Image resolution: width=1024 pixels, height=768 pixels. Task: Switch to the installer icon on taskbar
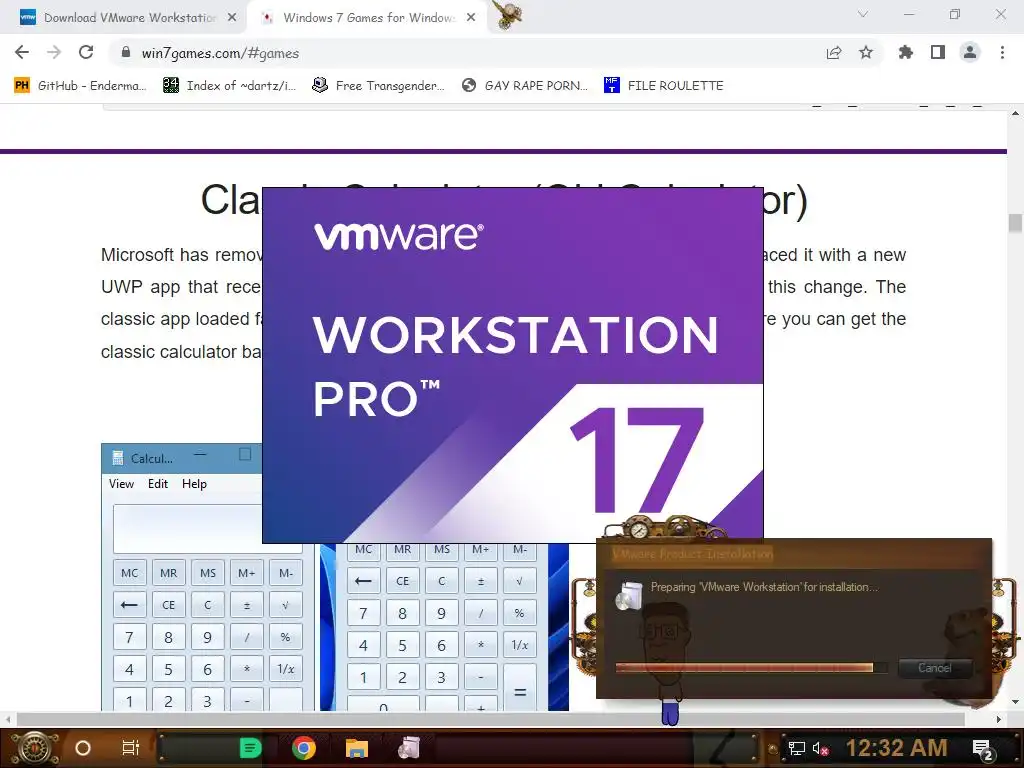(409, 748)
